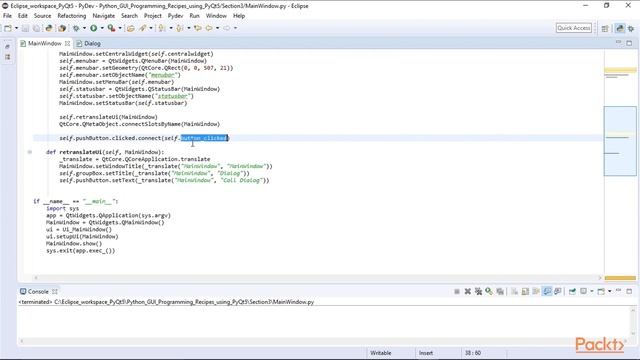The height and width of the screenshot is (360, 640).
Task: Open the Search flashlight dropdown arrow
Action: click(x=151, y=28)
